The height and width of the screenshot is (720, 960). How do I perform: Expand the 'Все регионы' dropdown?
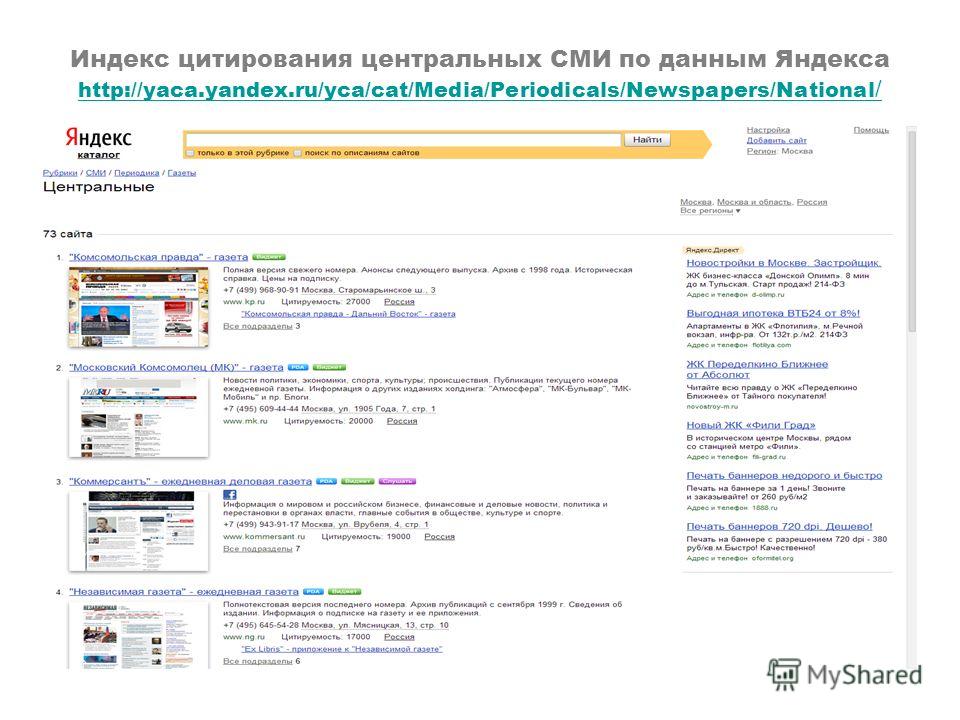click(x=710, y=211)
